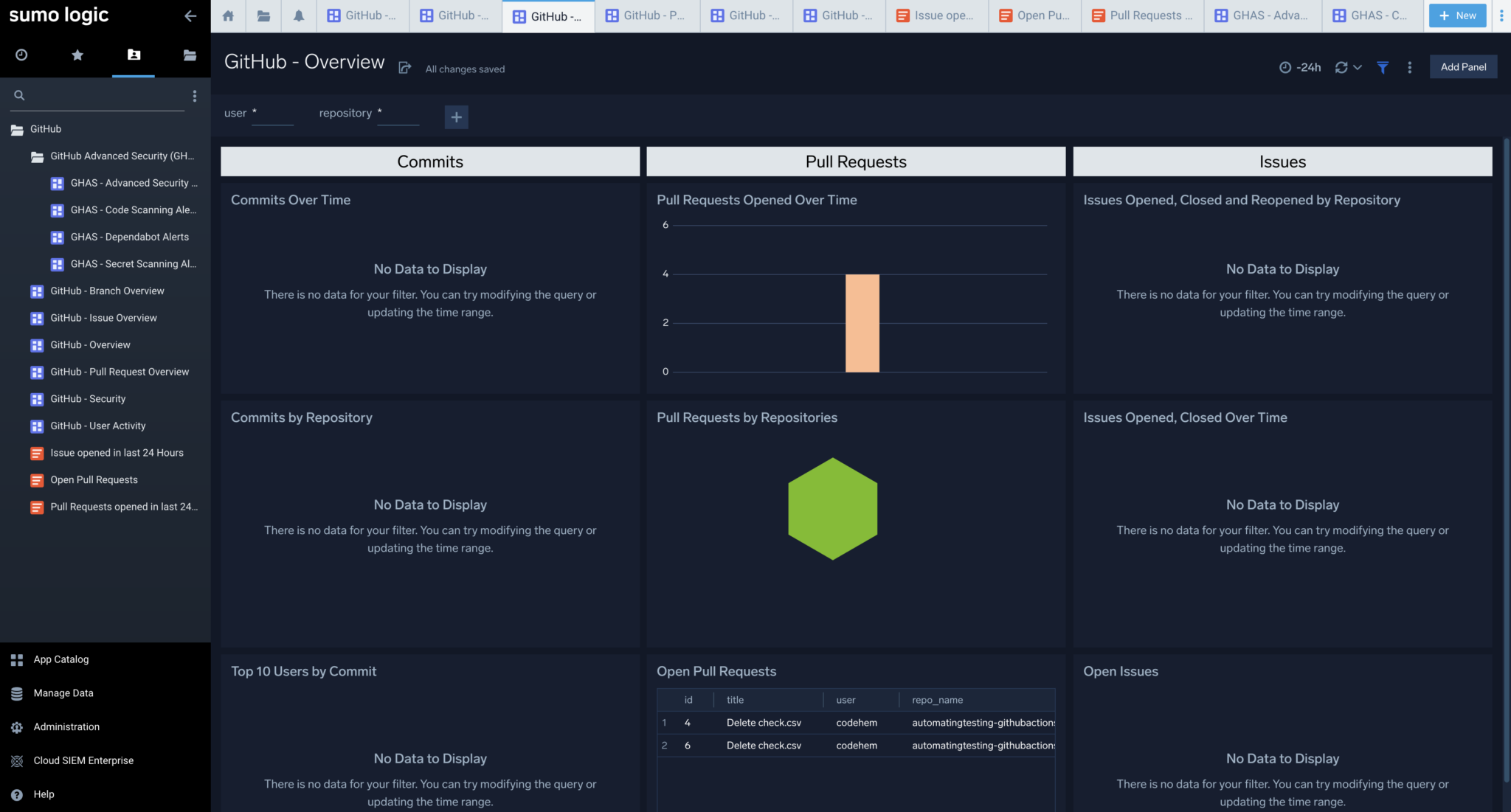Click the refresh icon near the time range
1511x812 pixels.
(x=1342, y=67)
